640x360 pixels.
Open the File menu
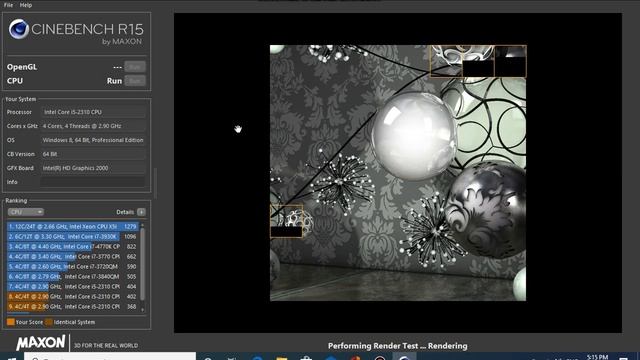tap(8, 5)
